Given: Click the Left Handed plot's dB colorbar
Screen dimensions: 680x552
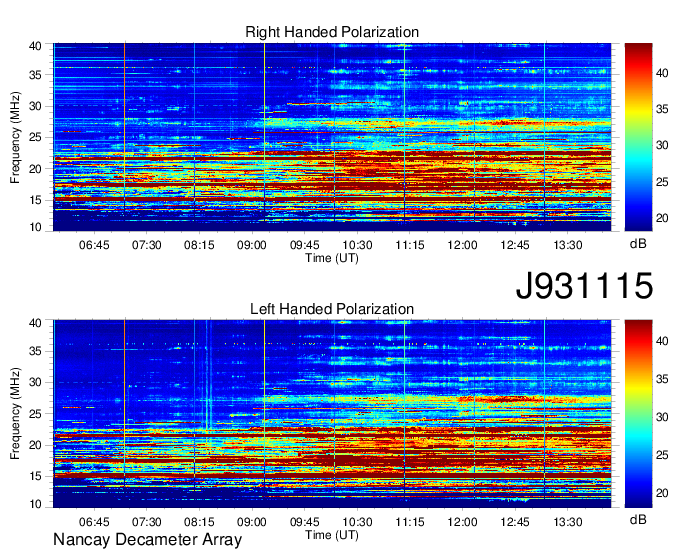Looking at the screenshot, I should 638,414.
